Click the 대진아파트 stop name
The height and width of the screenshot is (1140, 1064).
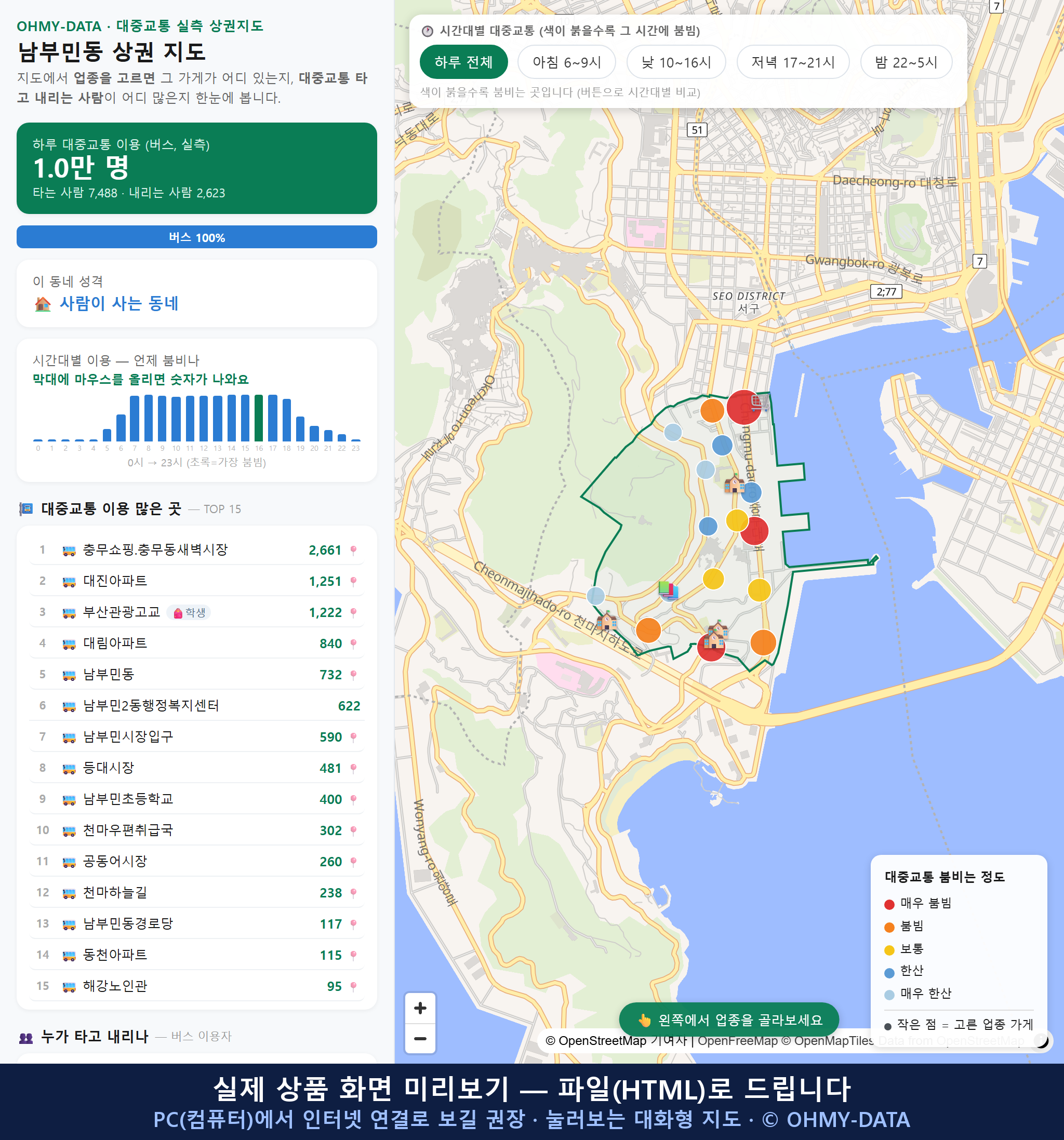tap(115, 581)
